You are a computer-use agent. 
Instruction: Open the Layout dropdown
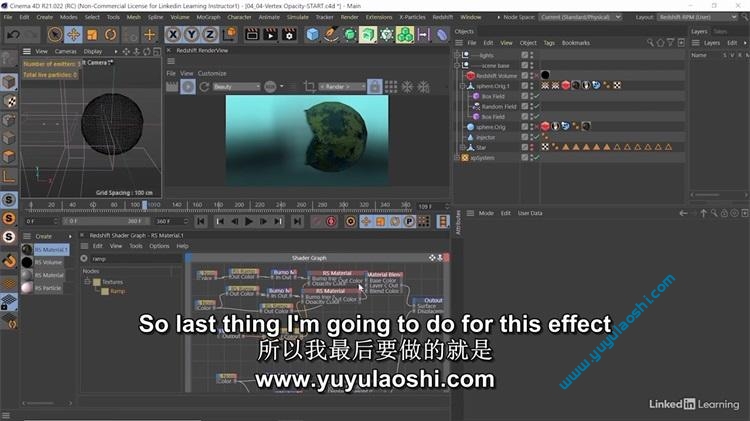coord(697,17)
